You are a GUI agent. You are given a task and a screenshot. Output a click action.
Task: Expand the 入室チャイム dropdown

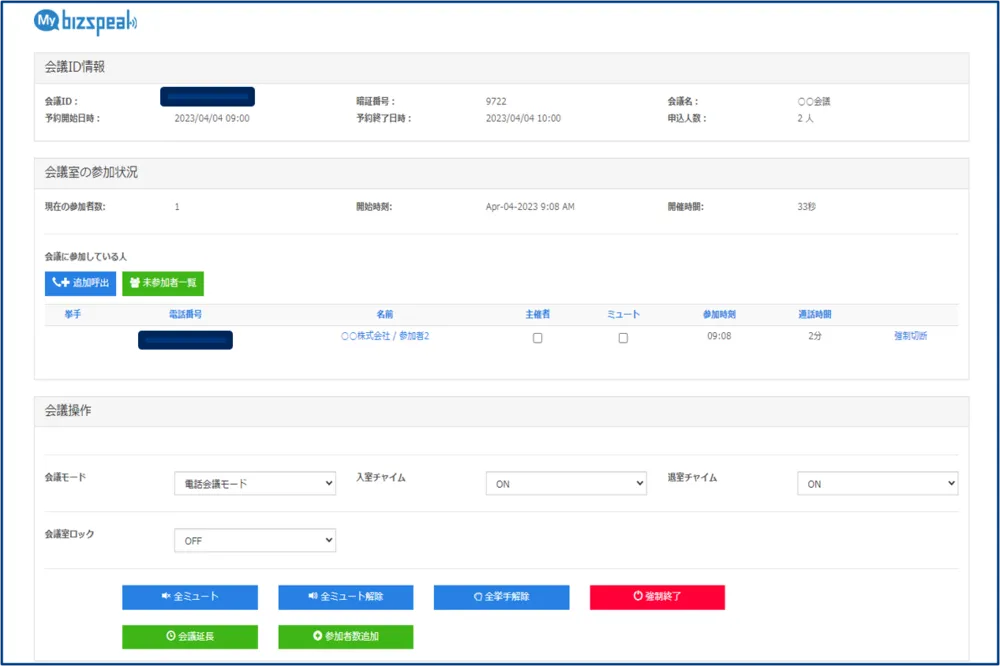point(566,484)
